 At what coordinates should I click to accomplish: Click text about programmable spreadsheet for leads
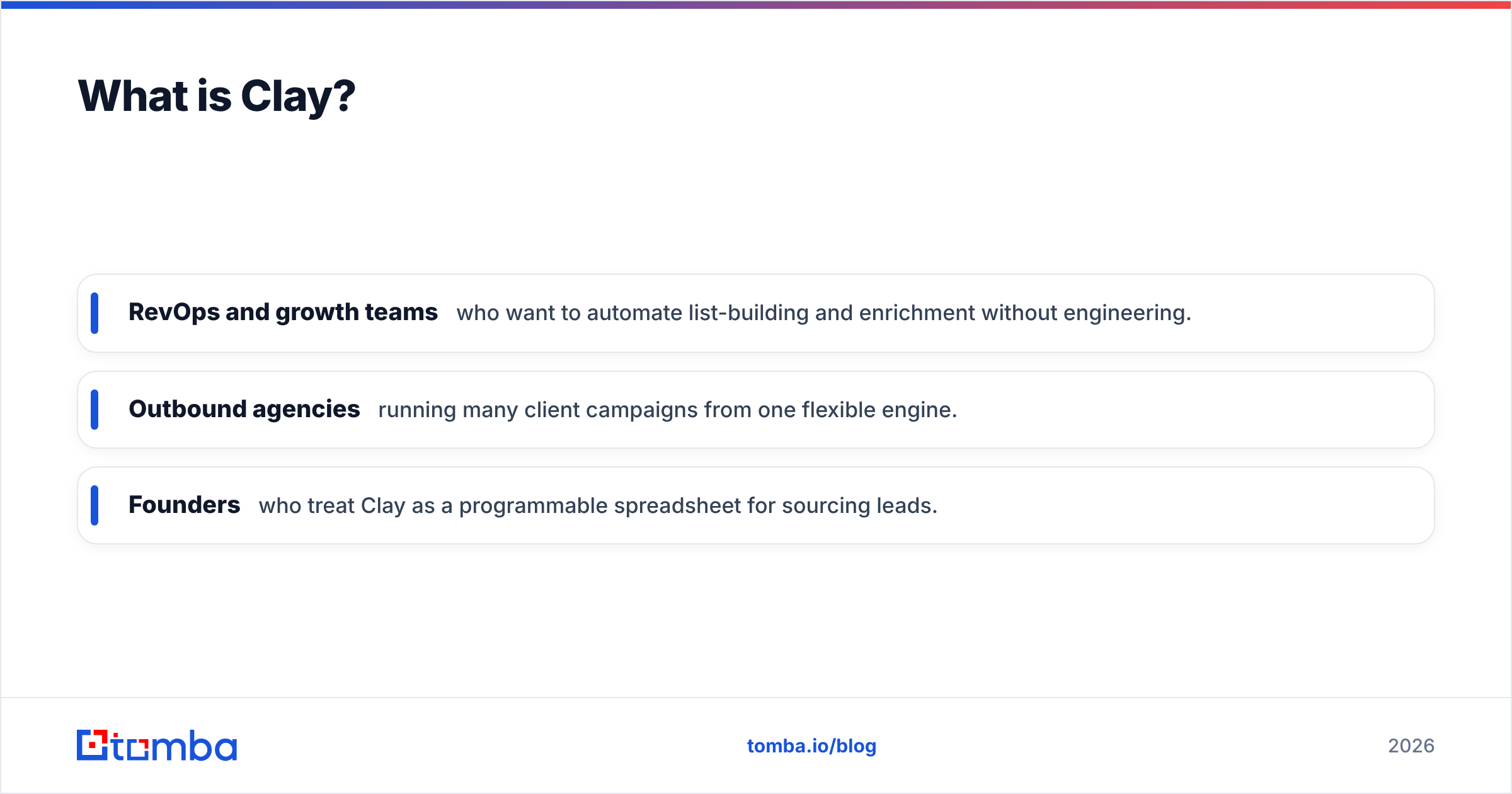(x=598, y=506)
